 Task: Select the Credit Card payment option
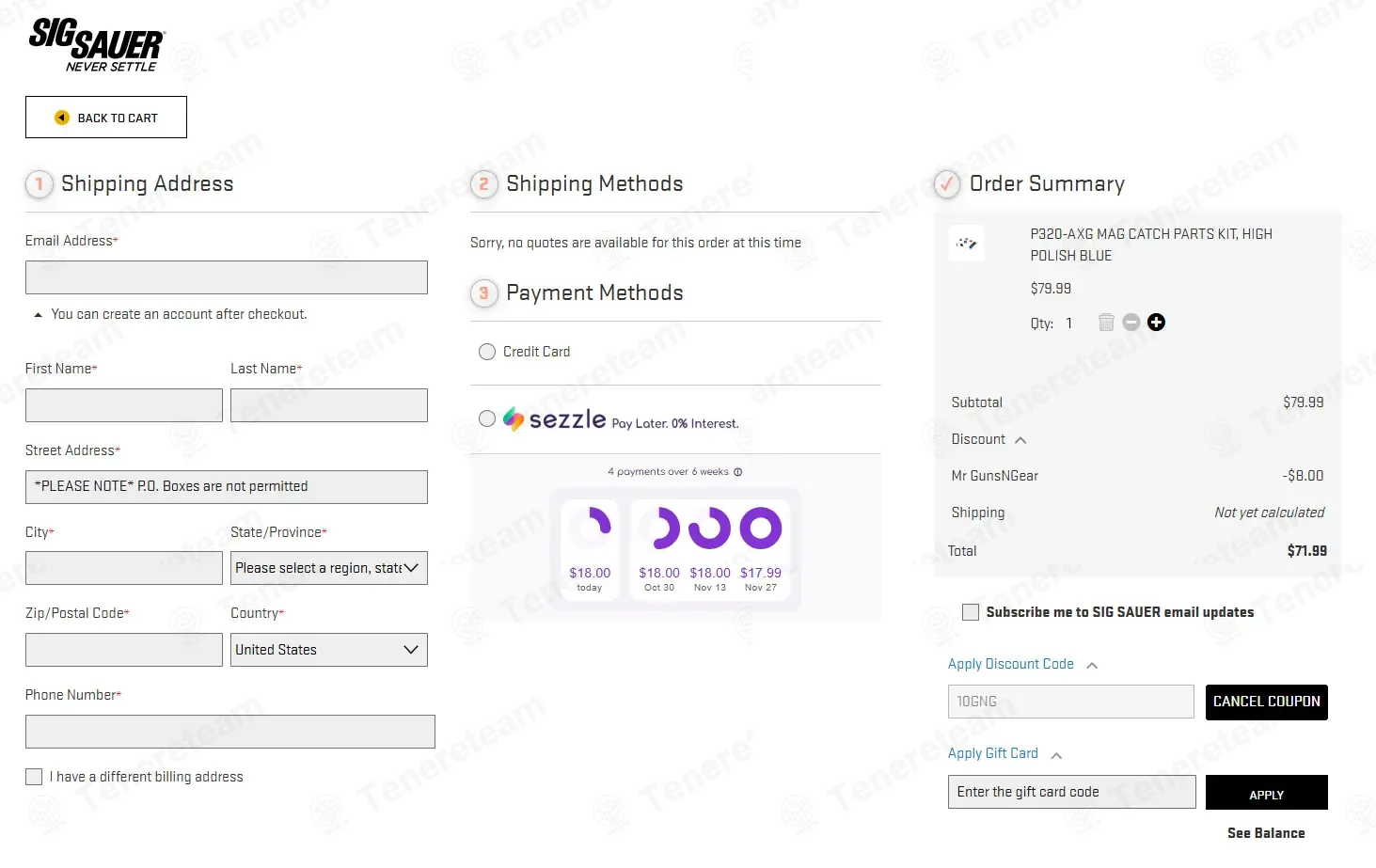click(487, 352)
